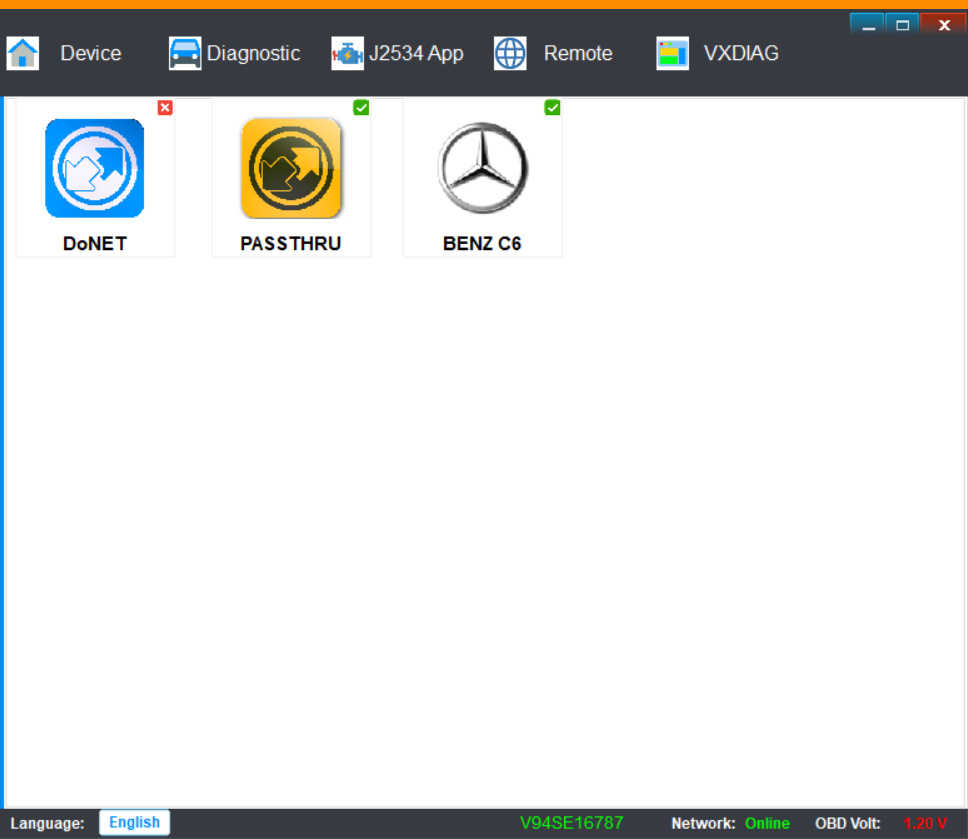Select the PASSTHRU label text

(x=291, y=243)
